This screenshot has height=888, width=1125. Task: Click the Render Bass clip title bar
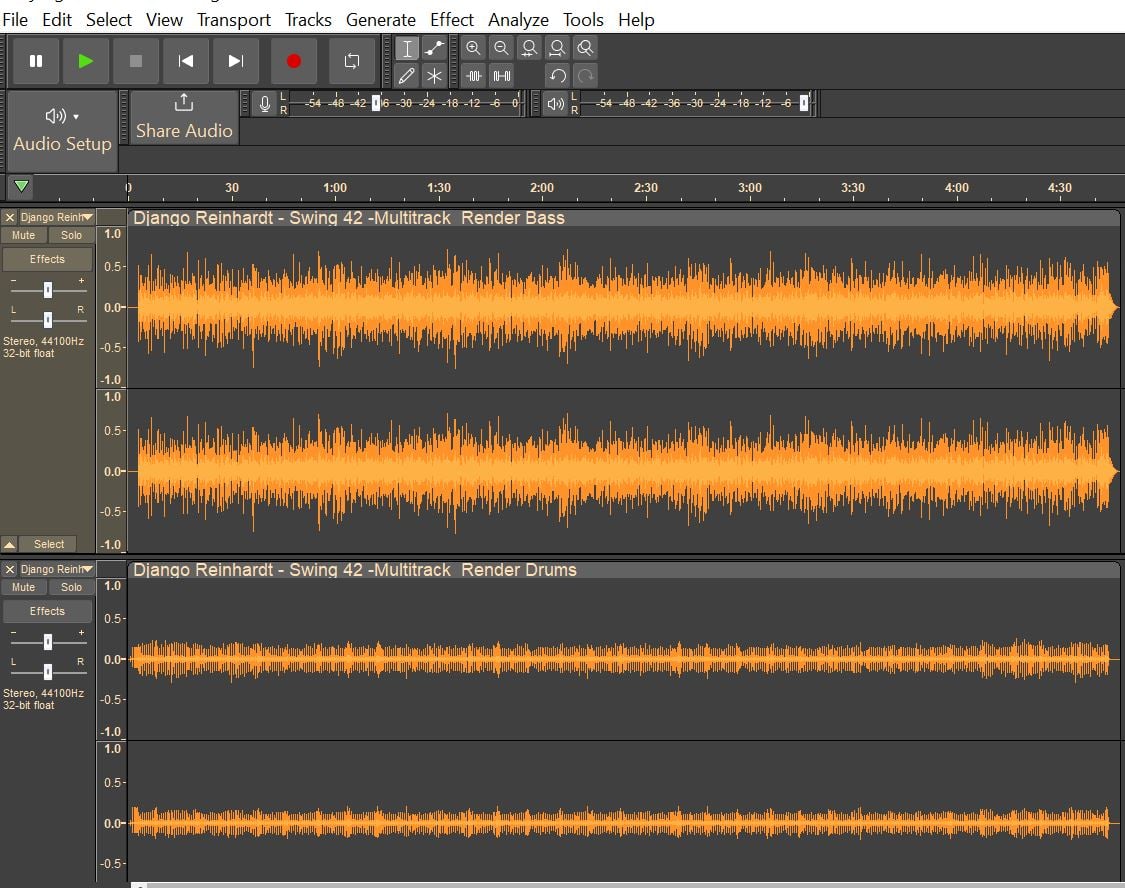pos(623,218)
